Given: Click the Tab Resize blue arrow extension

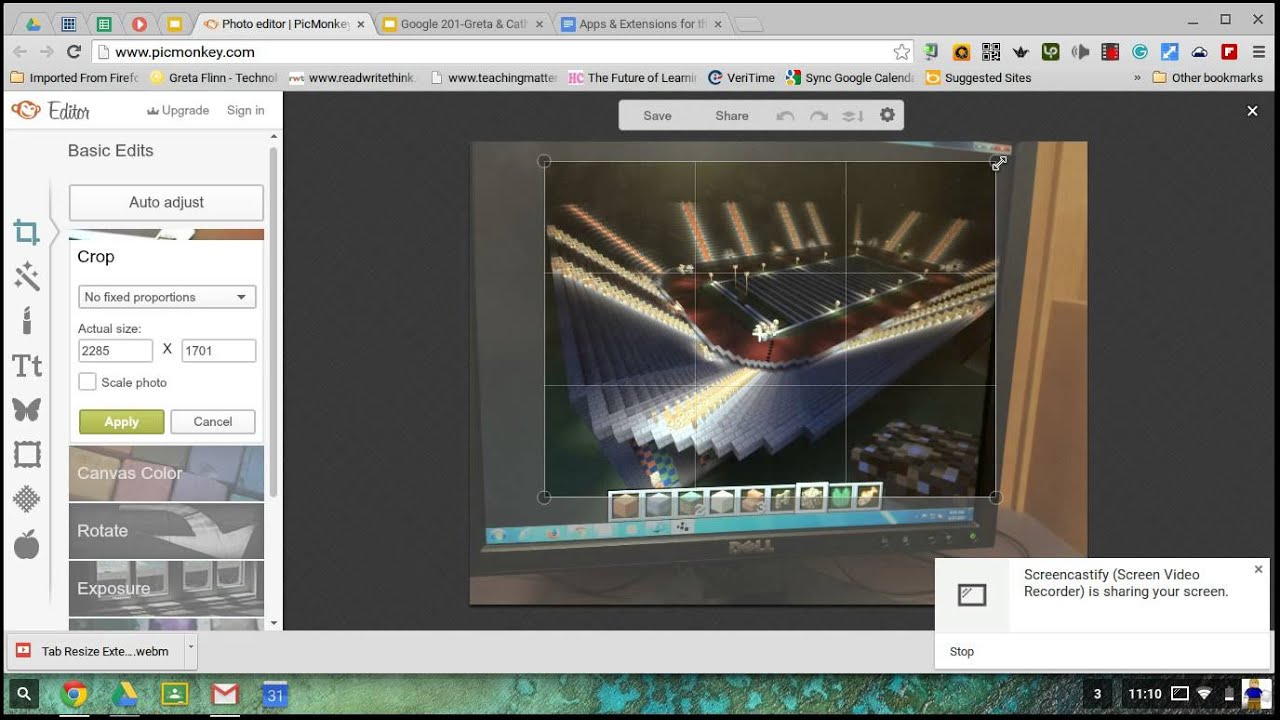Looking at the screenshot, I should 1169,52.
